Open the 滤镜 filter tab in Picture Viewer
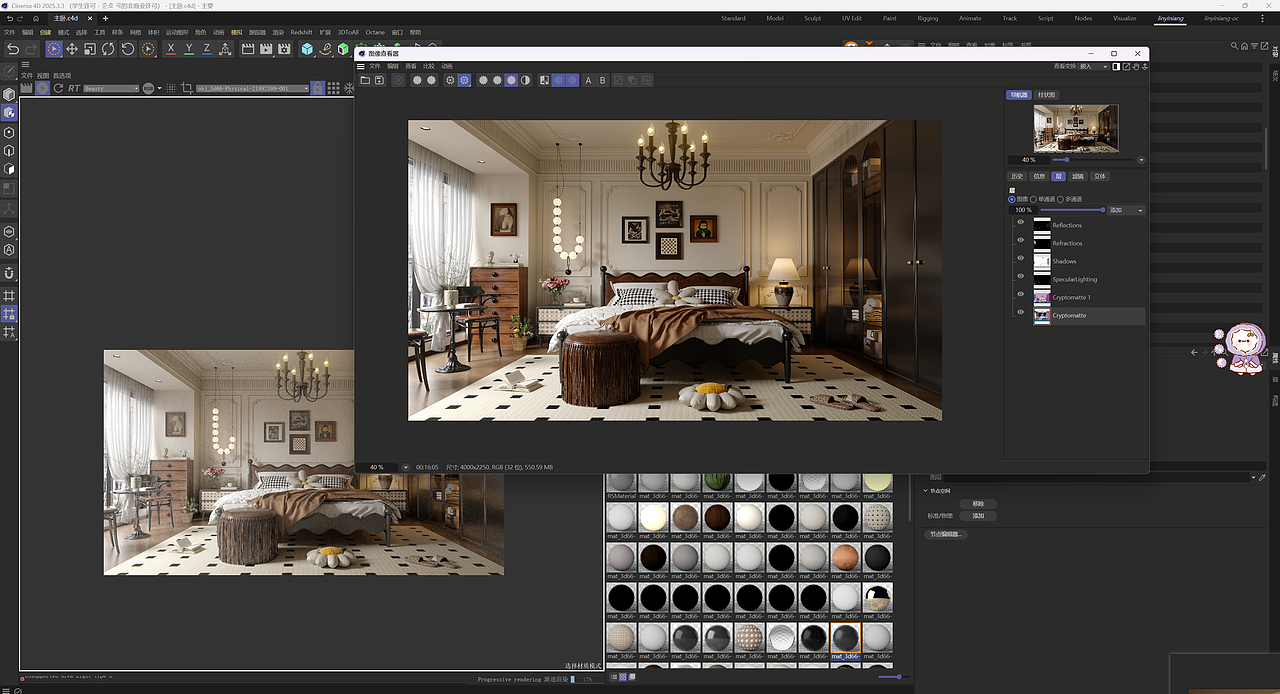The height and width of the screenshot is (694, 1280). pyautogui.click(x=1078, y=176)
